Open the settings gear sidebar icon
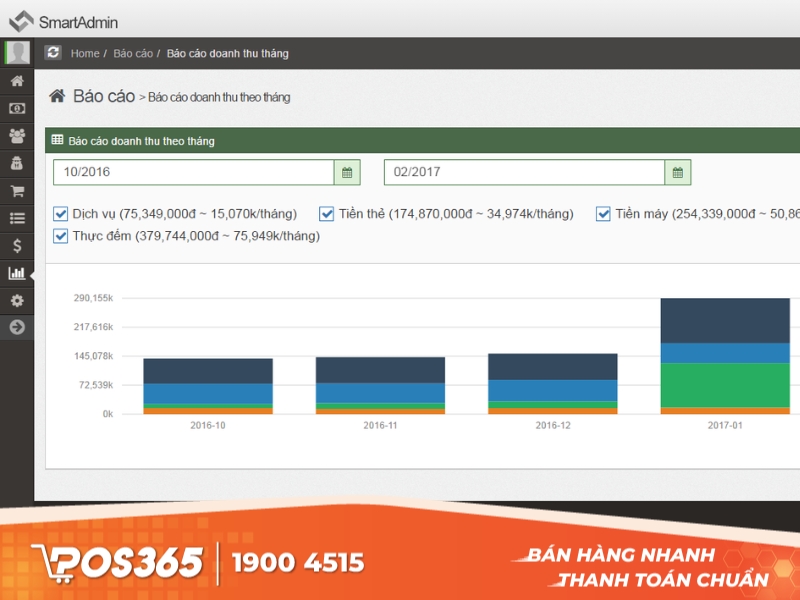800x600 pixels. [x=17, y=300]
